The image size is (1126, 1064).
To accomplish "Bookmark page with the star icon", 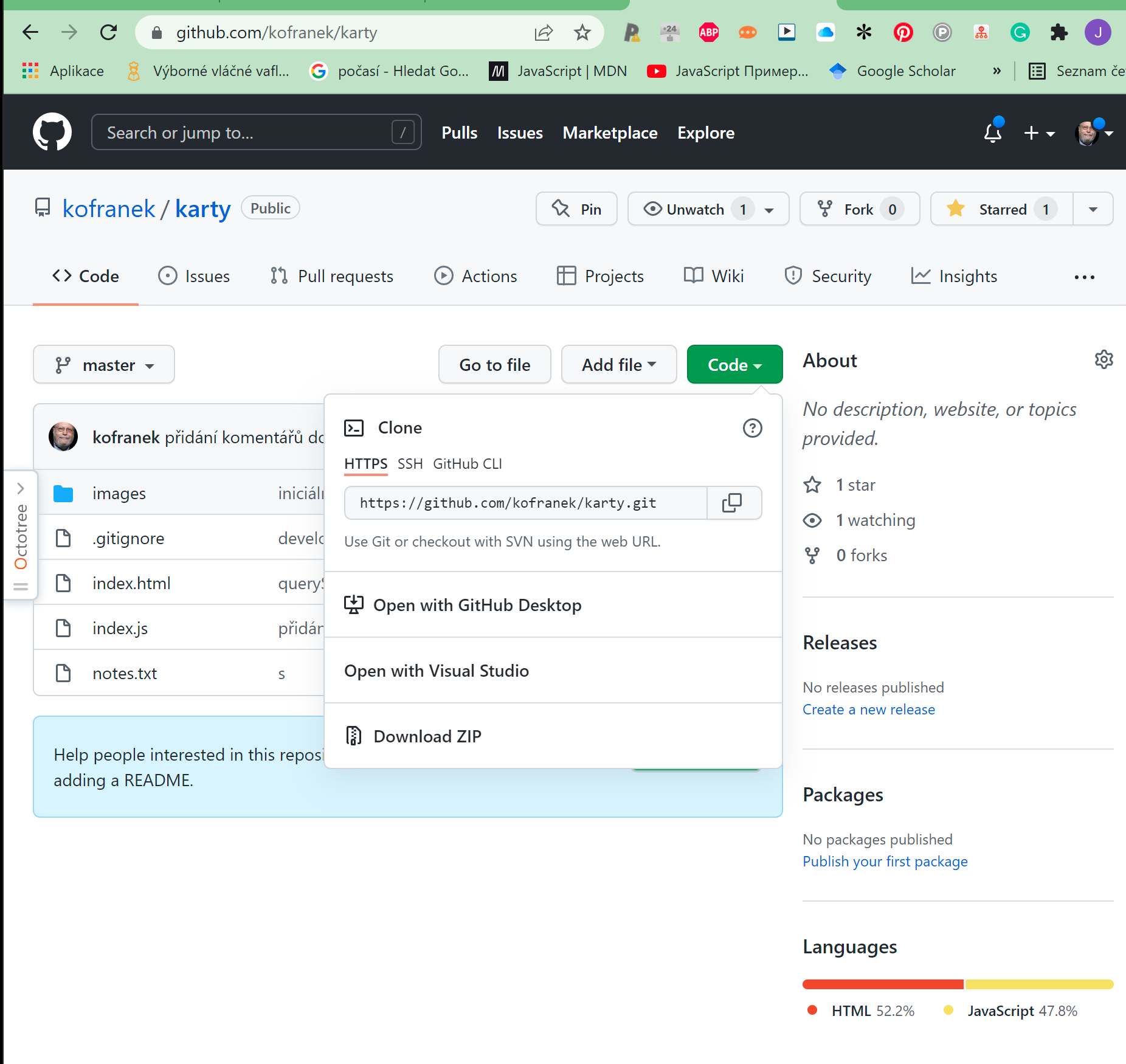I will (x=582, y=32).
